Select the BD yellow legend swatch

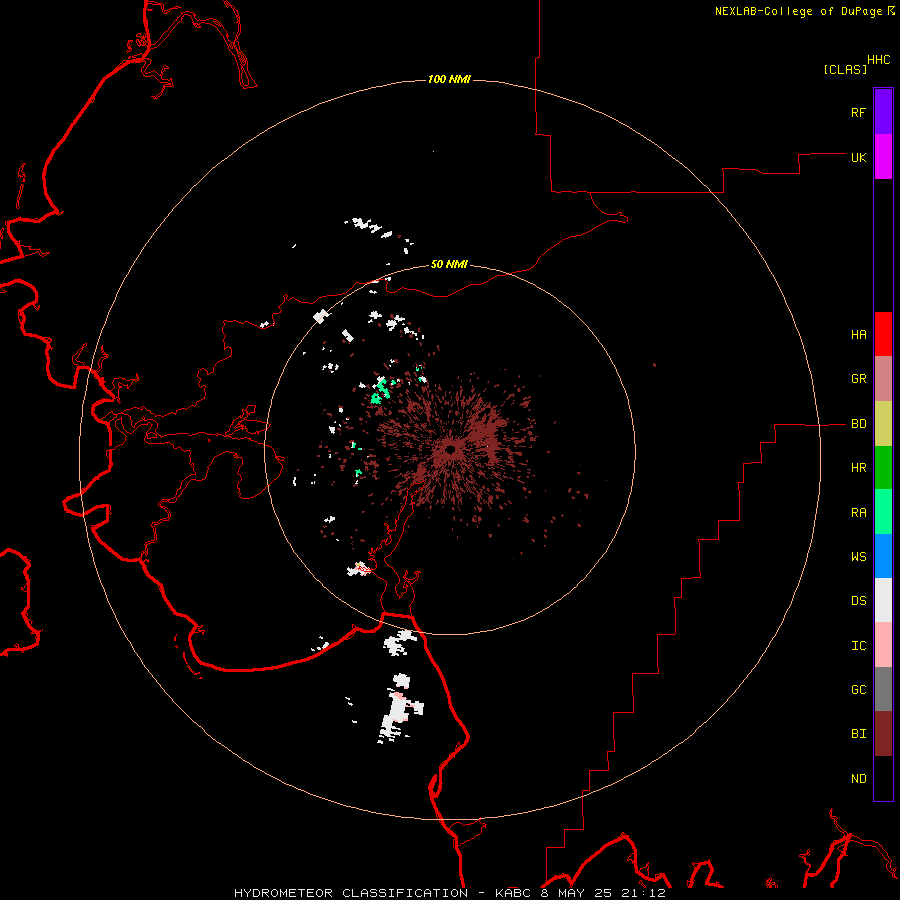pos(883,424)
